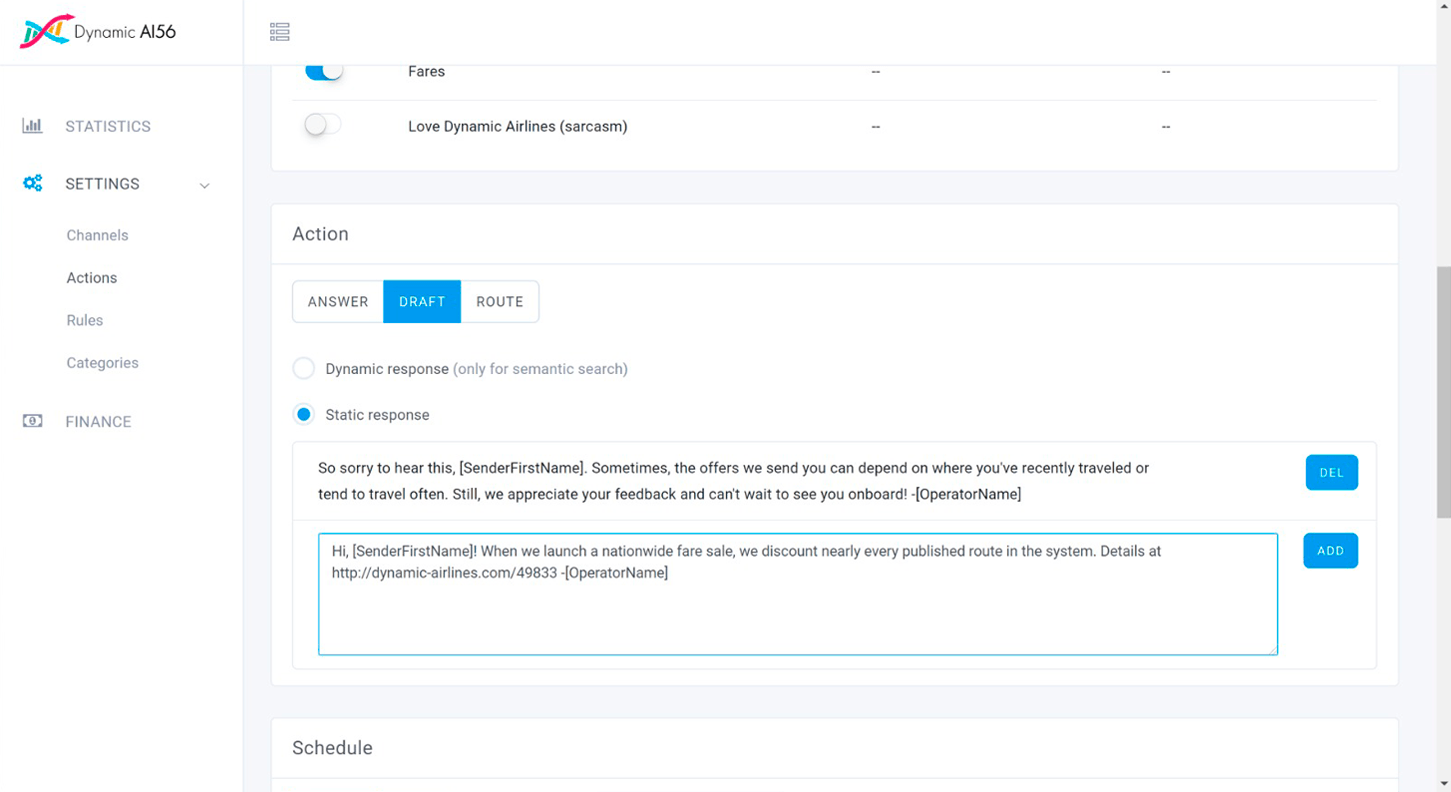Open Channels in the settings submenu
The width and height of the screenshot is (1451, 792).
97,235
